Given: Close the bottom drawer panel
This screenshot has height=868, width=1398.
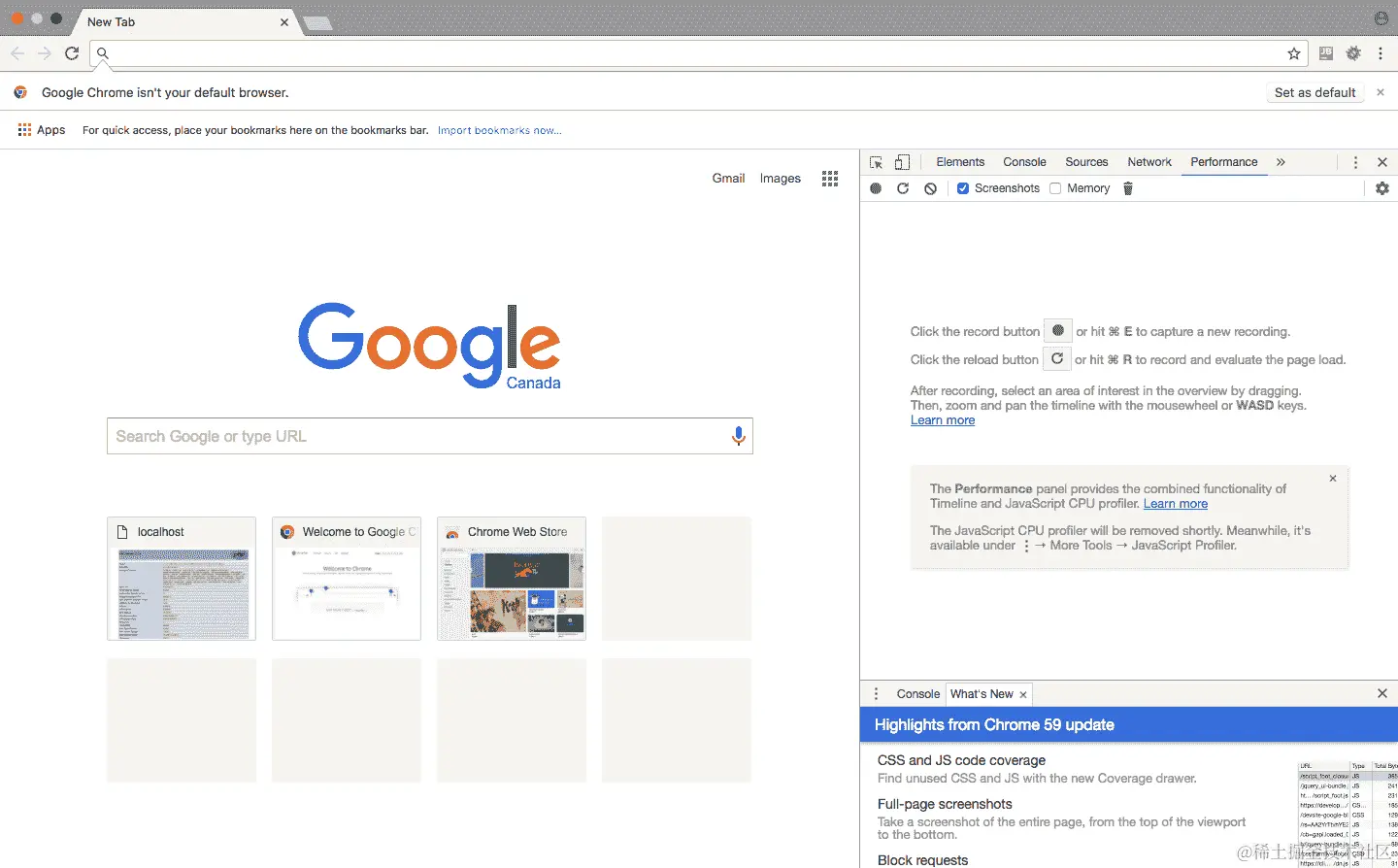Looking at the screenshot, I should click(1382, 693).
